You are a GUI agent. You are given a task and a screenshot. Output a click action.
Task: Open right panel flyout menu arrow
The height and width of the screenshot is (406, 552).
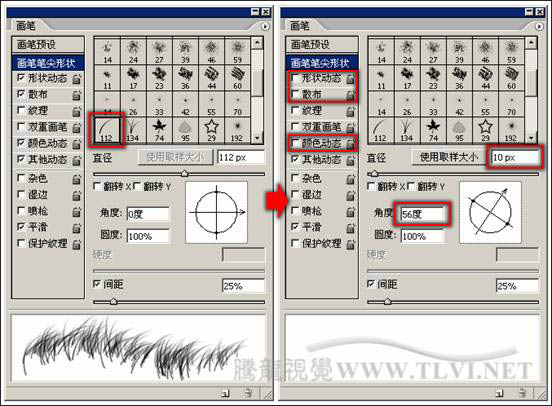(x=539, y=26)
